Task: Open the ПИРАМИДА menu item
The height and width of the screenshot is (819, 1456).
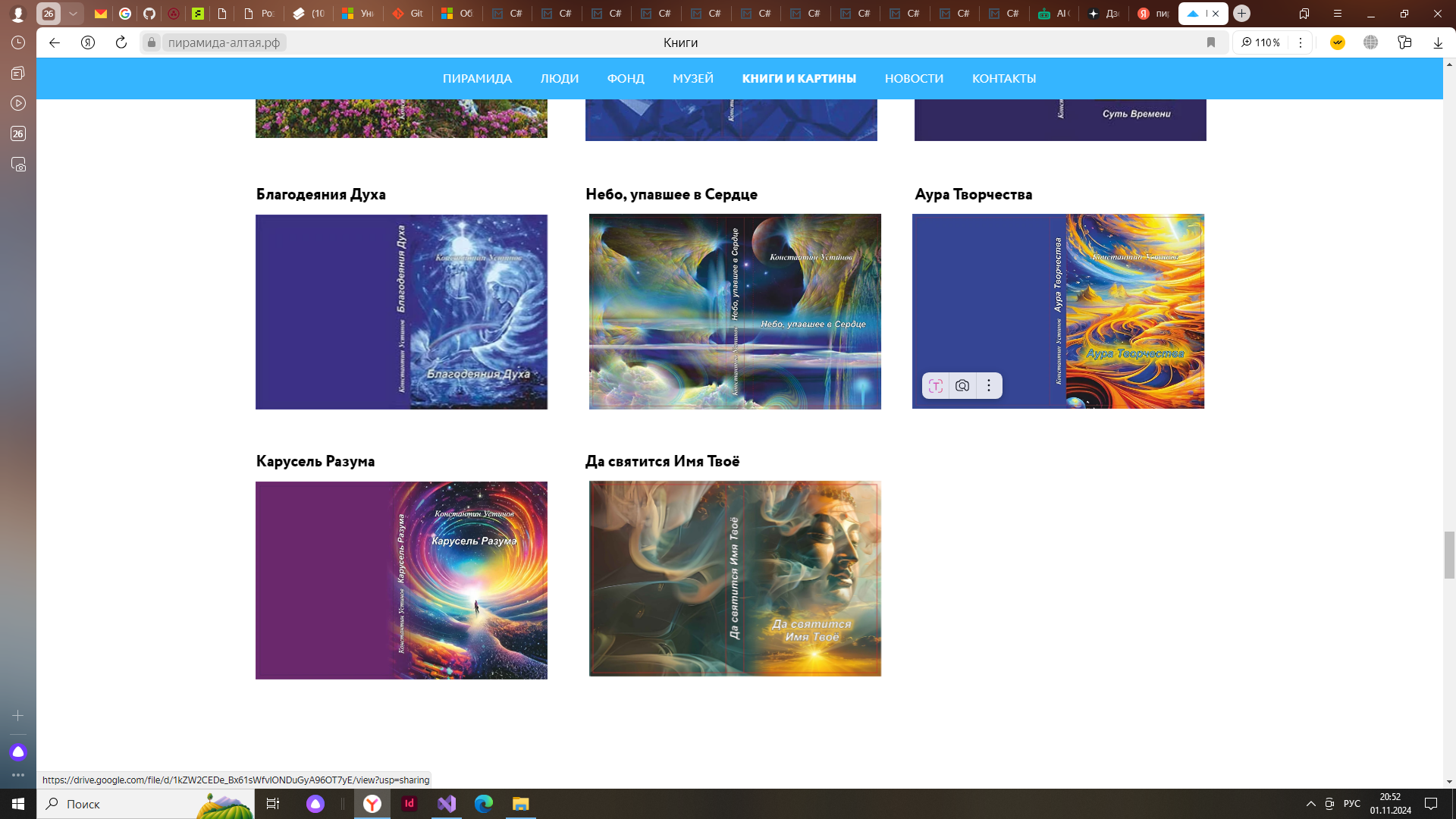Action: pyautogui.click(x=477, y=78)
